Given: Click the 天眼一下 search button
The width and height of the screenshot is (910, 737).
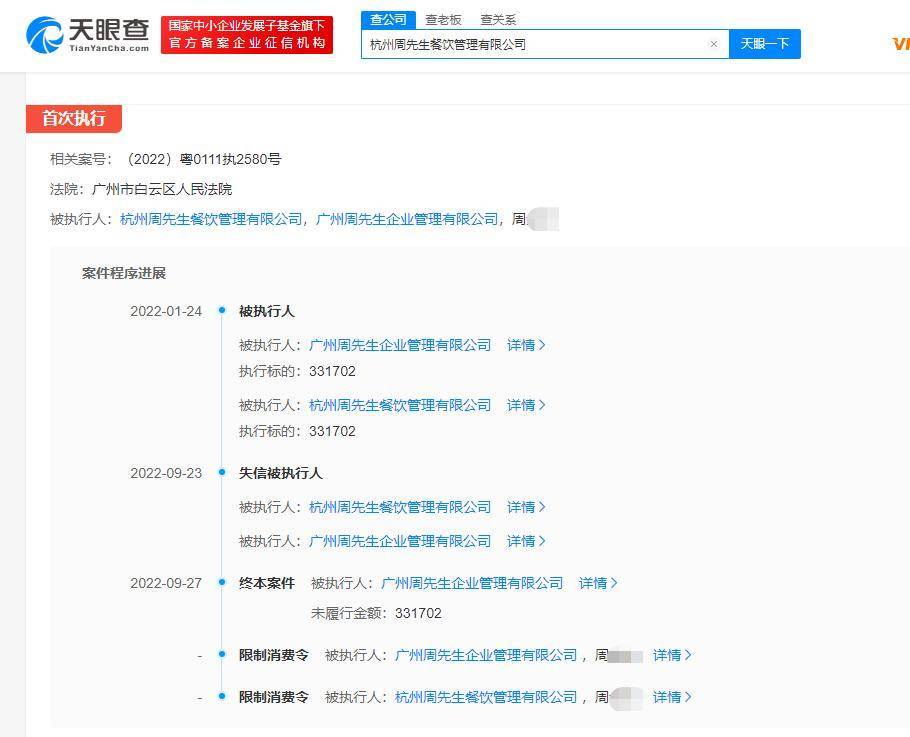Looking at the screenshot, I should coord(764,44).
